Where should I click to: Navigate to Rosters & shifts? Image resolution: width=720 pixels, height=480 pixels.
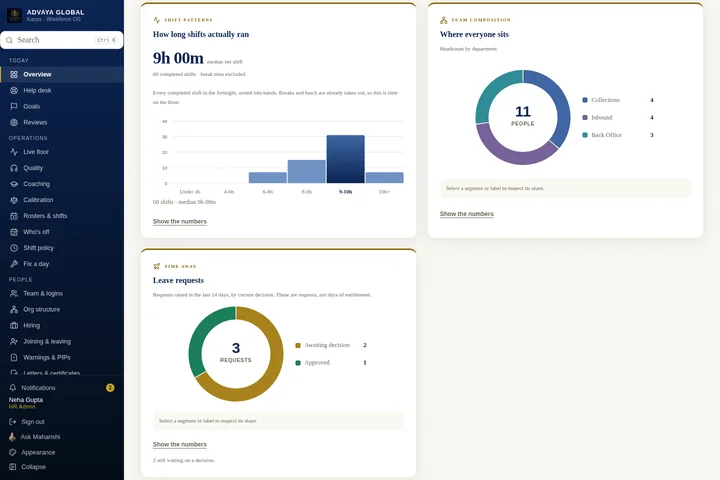point(62,216)
